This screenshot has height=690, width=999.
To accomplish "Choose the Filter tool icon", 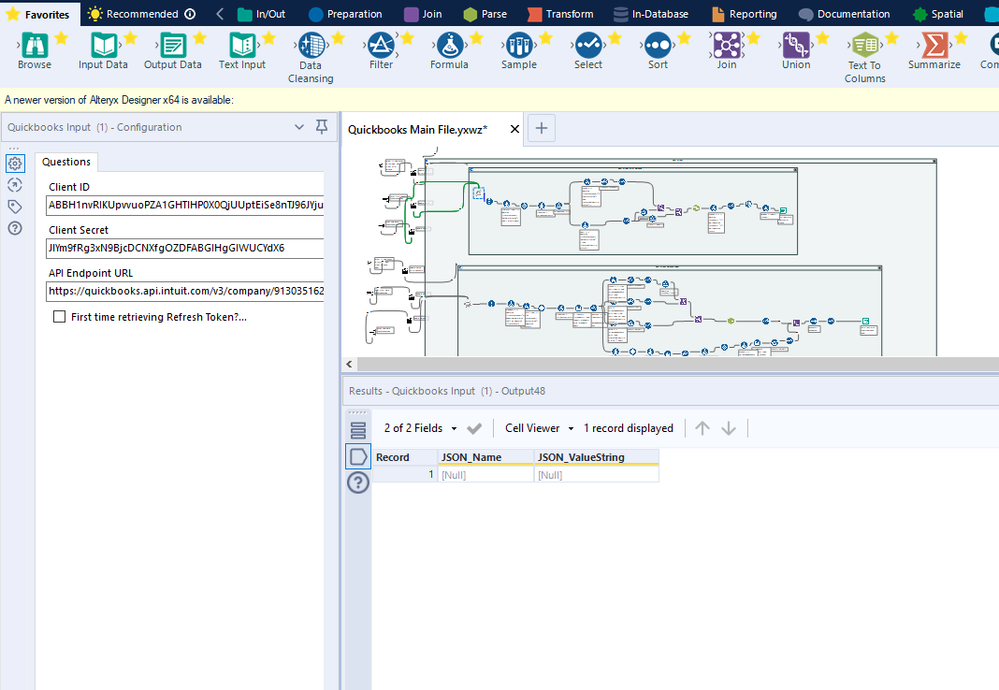I will point(380,45).
